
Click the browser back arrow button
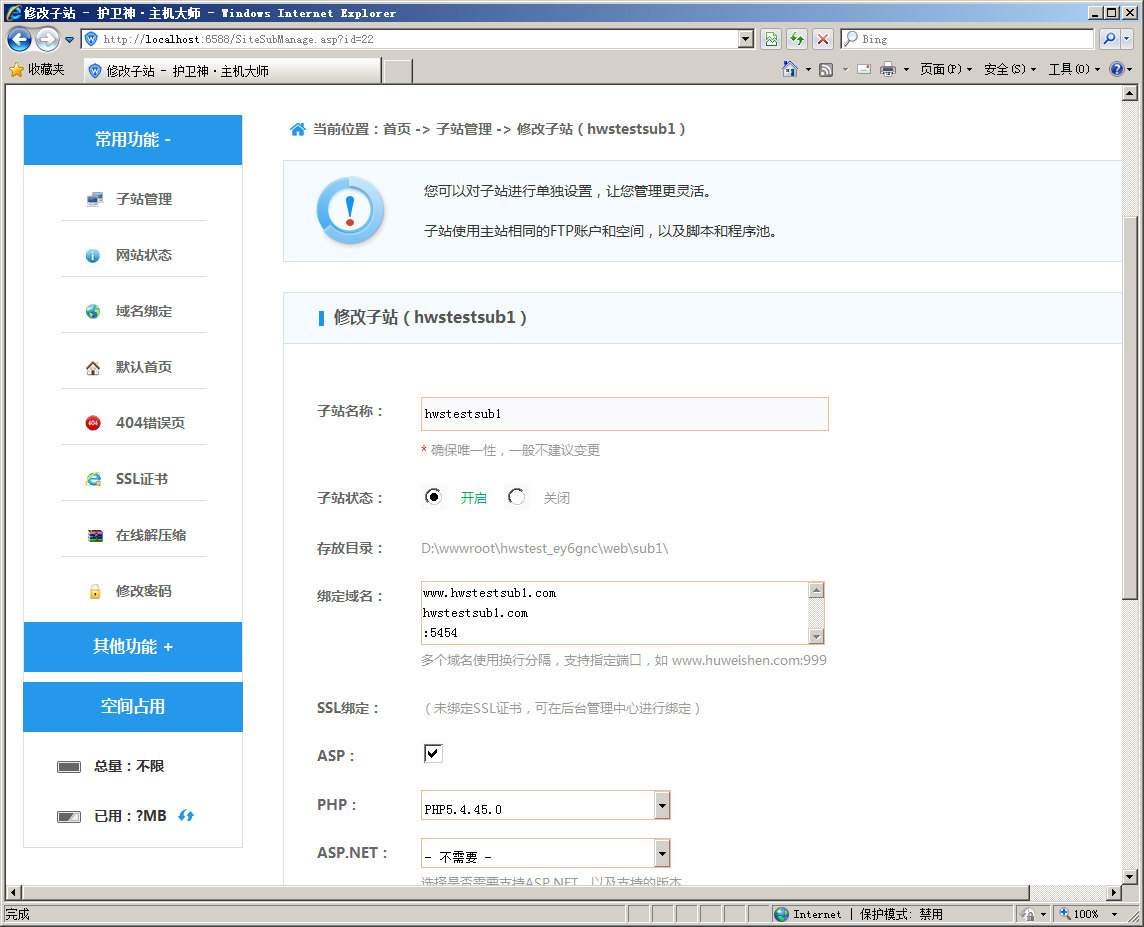(19, 39)
